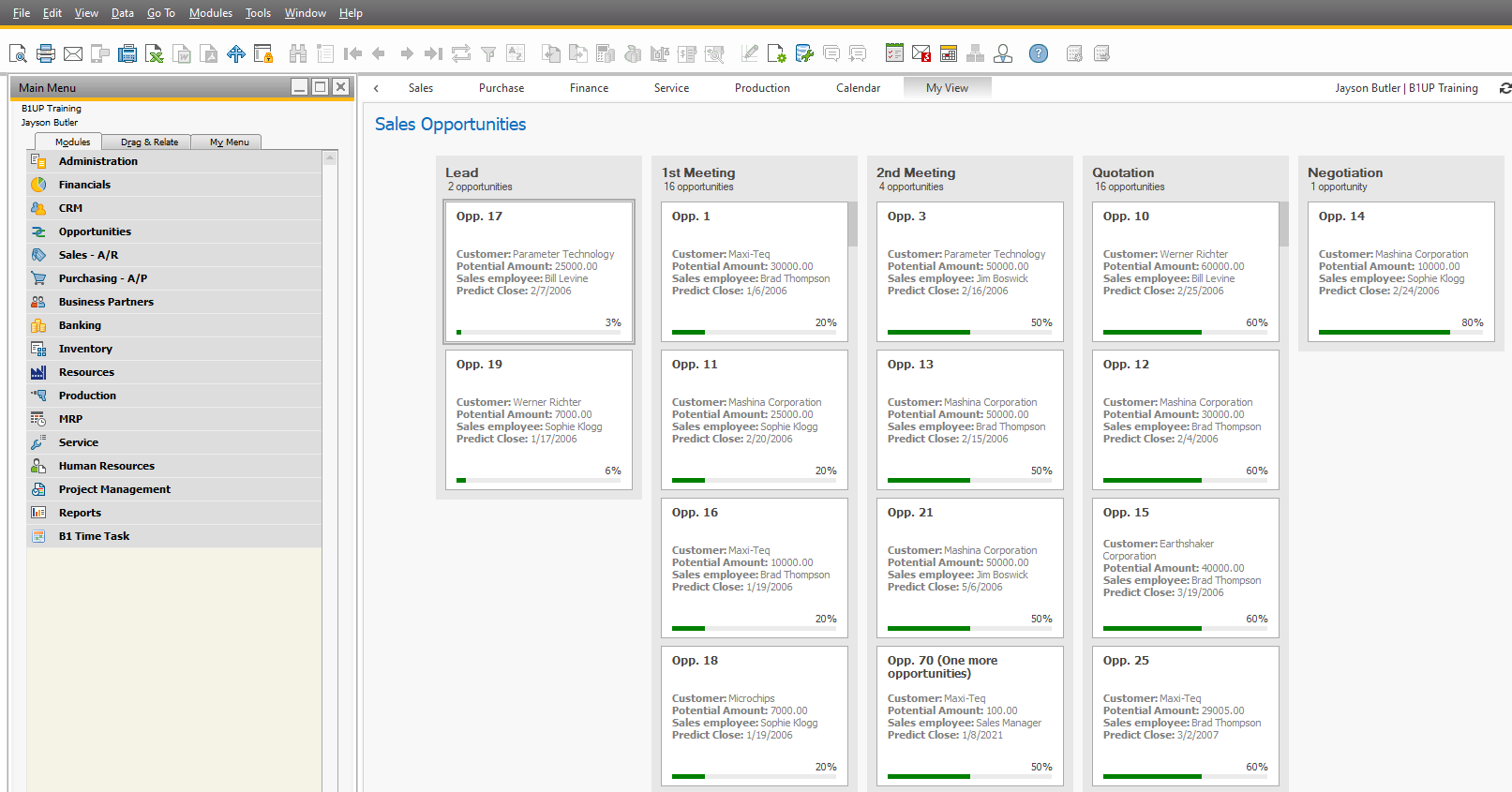Click the Sales Opportunities heading
The image size is (1512, 792).
[x=450, y=124]
